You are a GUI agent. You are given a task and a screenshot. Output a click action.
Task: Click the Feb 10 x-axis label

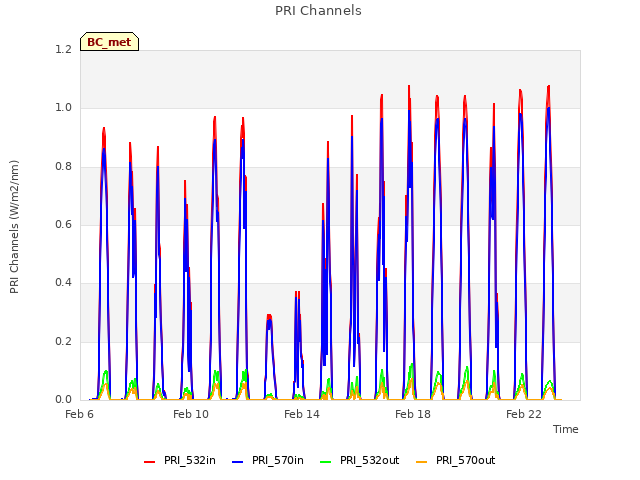(x=191, y=414)
